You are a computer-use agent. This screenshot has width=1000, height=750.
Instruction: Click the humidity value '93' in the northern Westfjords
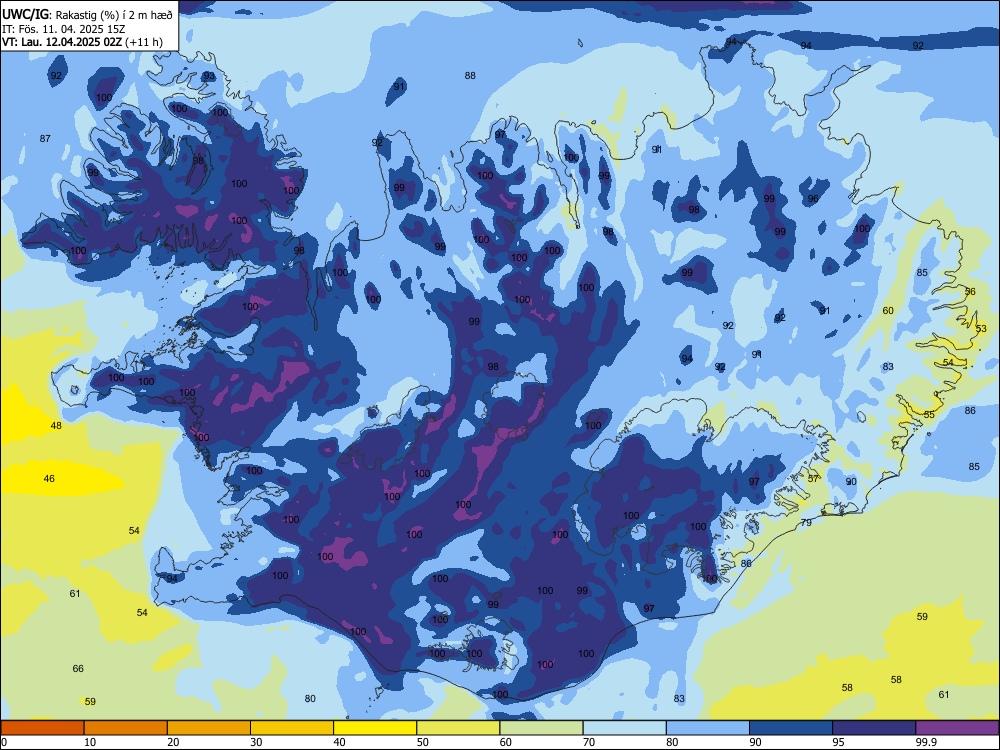coord(209,76)
